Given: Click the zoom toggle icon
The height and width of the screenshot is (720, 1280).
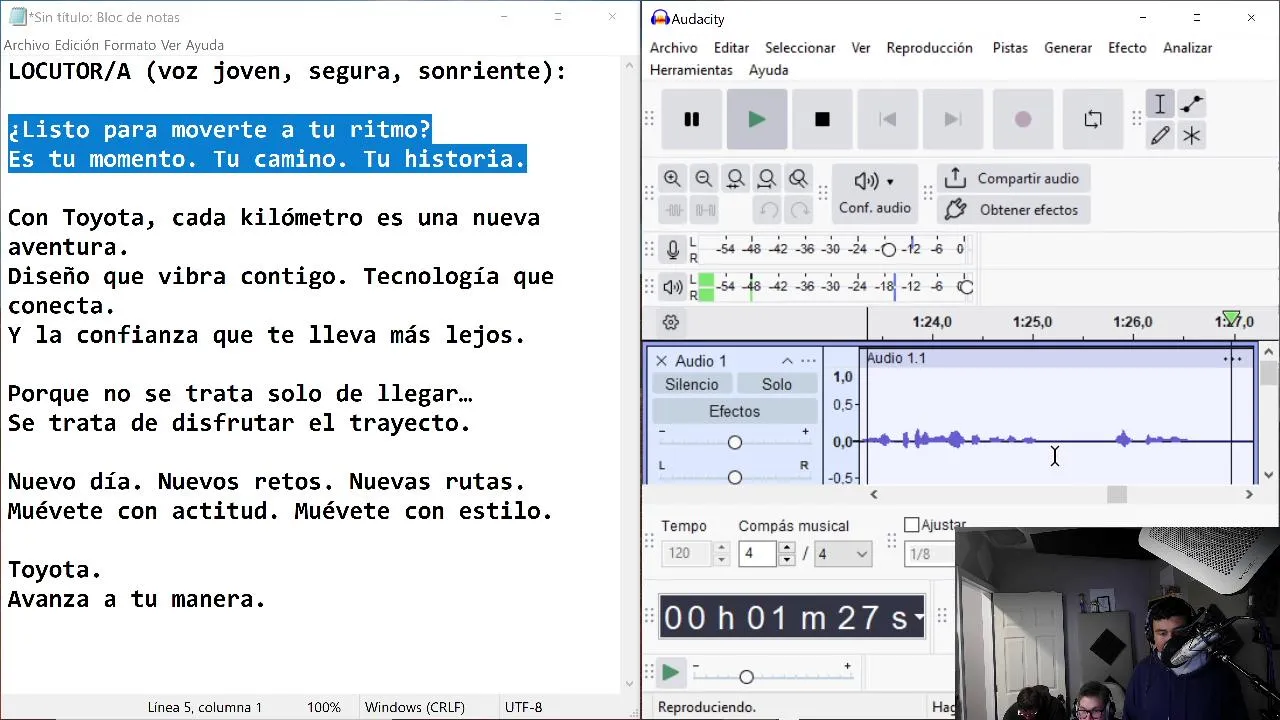Looking at the screenshot, I should (798, 179).
